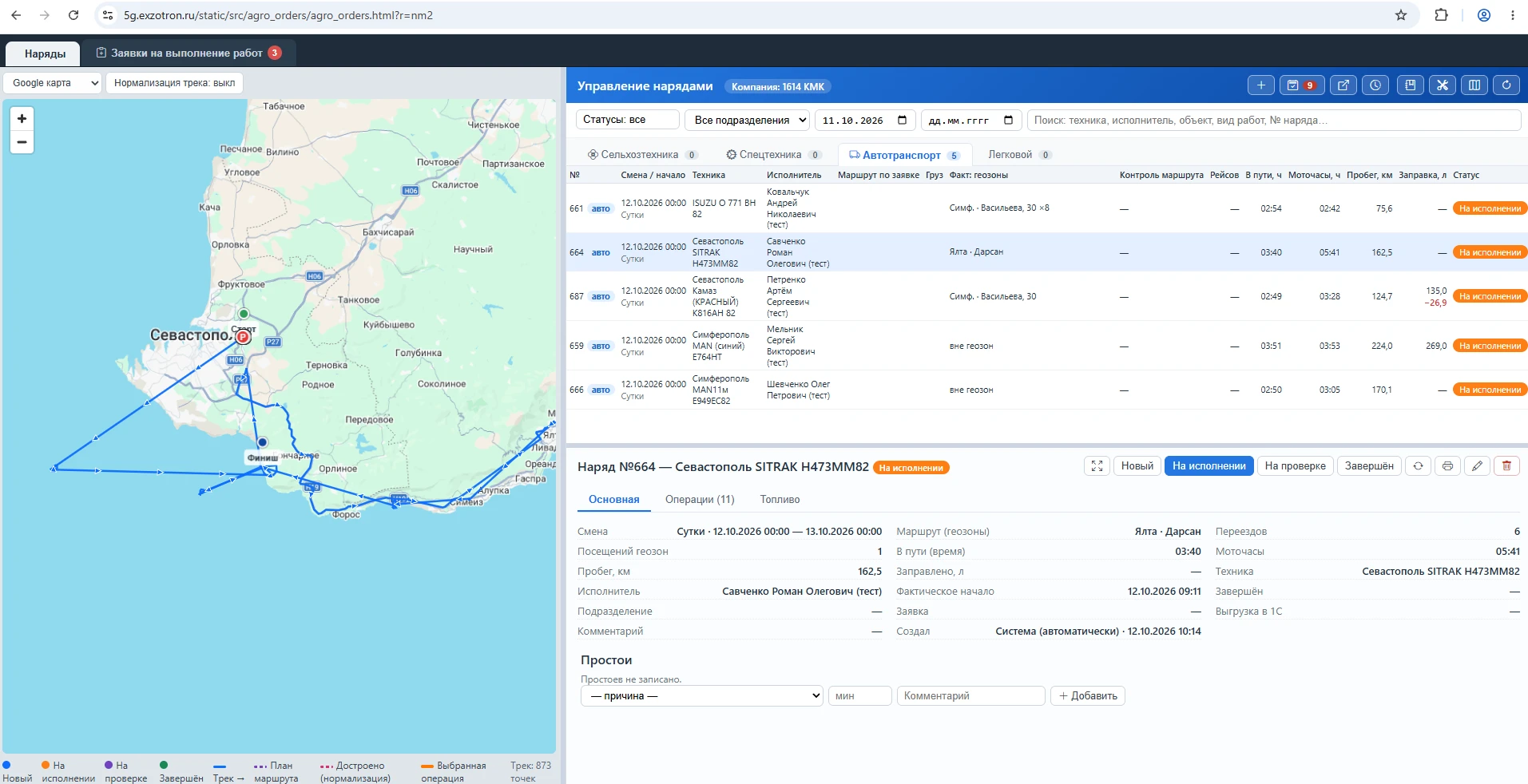Delete order 664 with the trash icon

click(x=1506, y=466)
